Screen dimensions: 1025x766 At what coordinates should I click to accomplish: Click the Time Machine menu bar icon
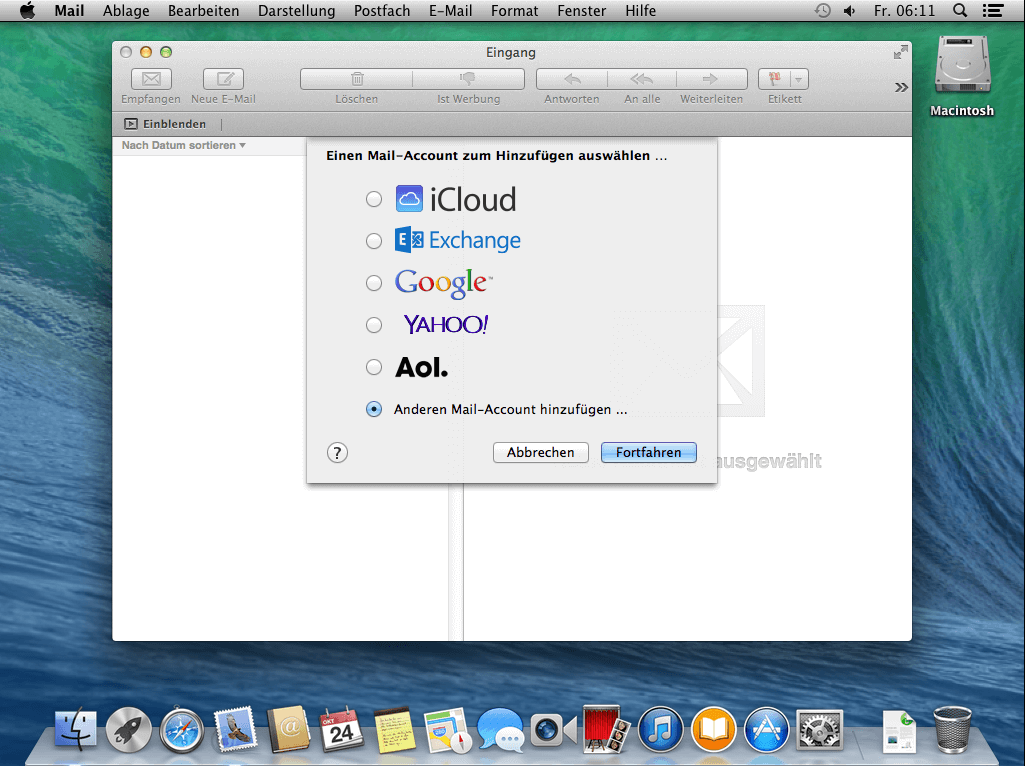point(822,10)
